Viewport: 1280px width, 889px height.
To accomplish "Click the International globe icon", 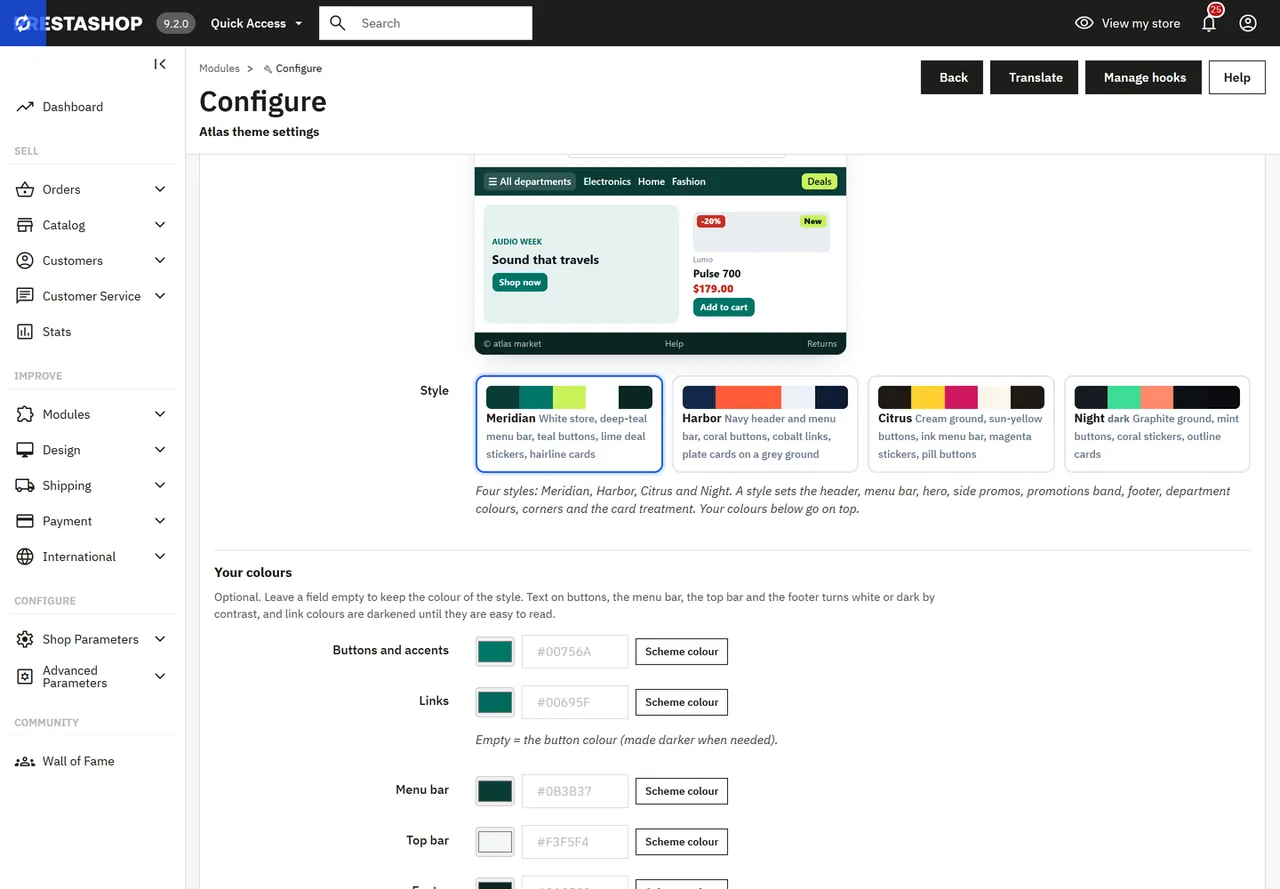I will [x=25, y=556].
